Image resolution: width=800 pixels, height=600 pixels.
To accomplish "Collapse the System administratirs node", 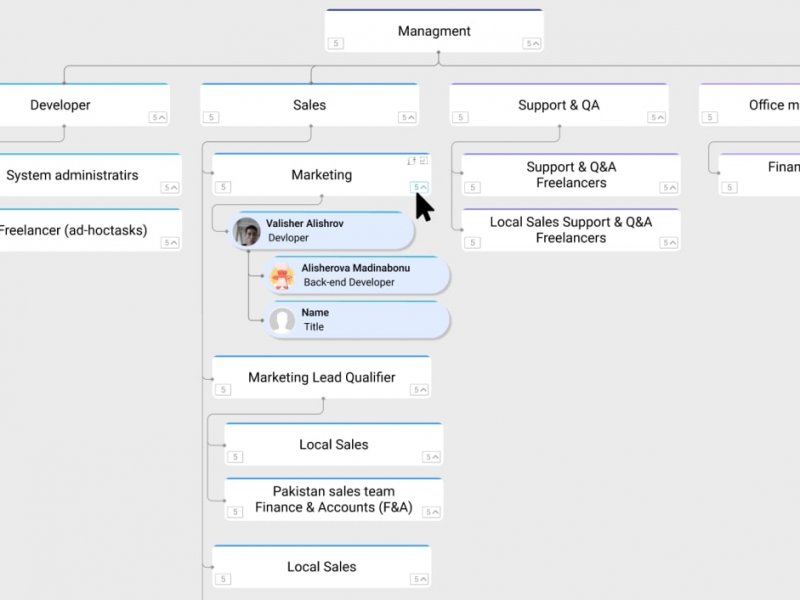I will (x=170, y=187).
